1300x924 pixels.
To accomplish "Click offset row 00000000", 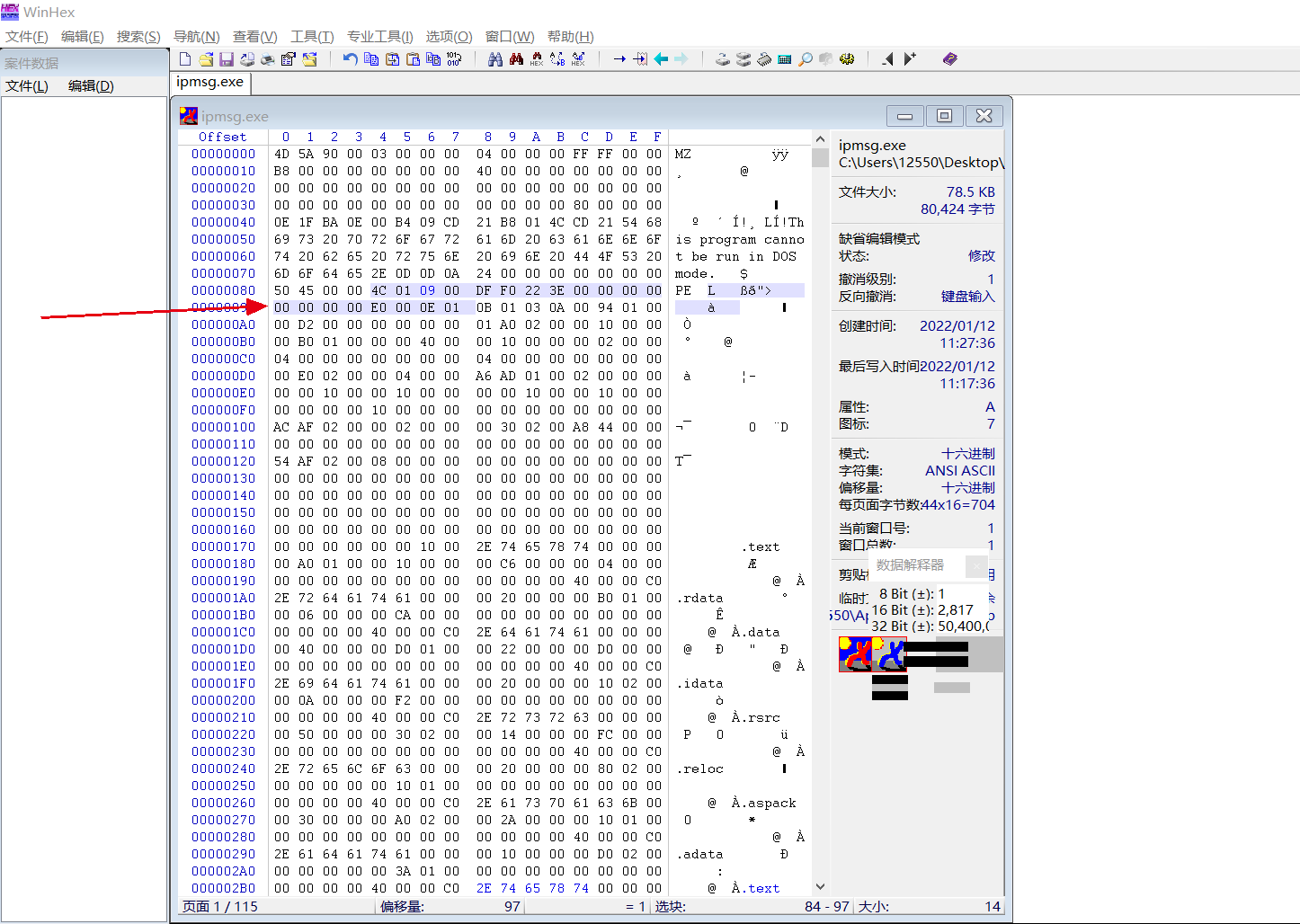I will click(223, 154).
